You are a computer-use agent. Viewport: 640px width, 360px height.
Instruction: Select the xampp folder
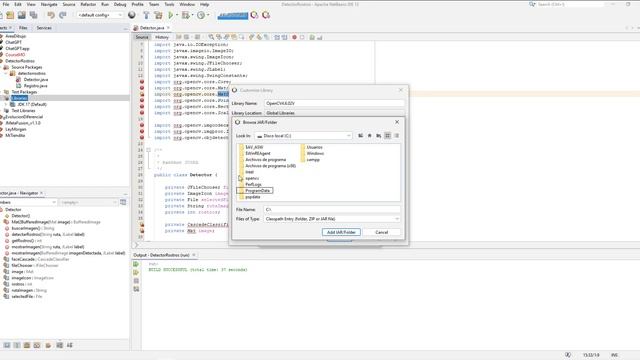click(x=310, y=160)
